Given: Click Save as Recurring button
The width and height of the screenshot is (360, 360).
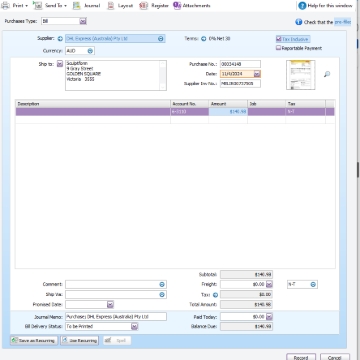Looking at the screenshot, I should [34, 340].
